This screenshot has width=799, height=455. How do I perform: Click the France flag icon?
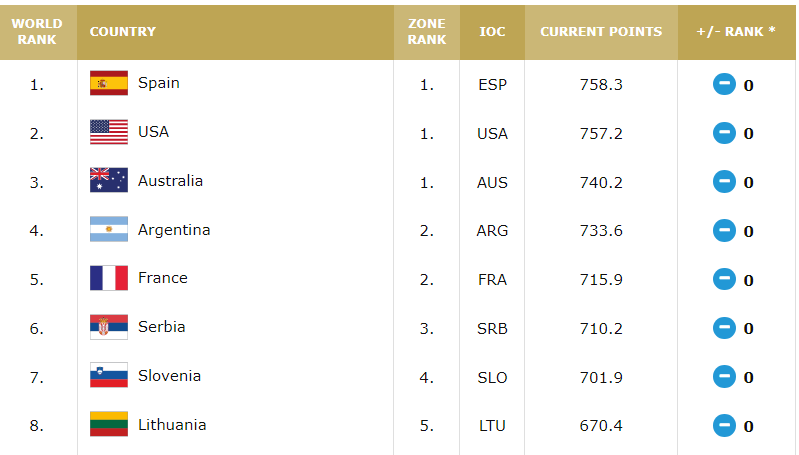(x=109, y=278)
